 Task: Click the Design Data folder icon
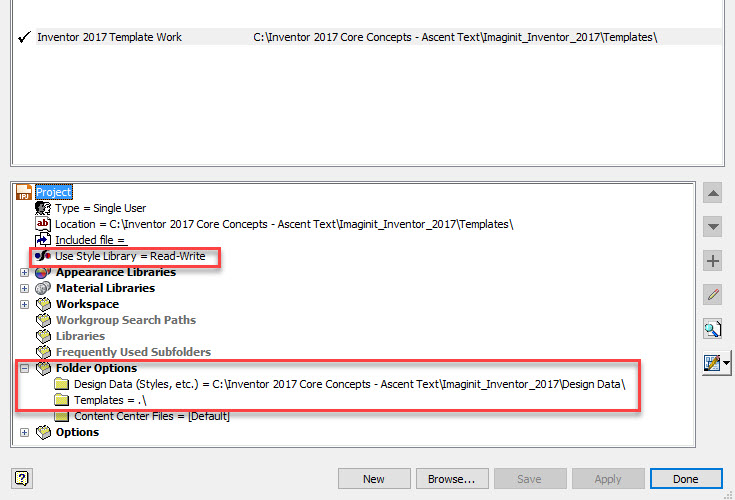coord(61,384)
